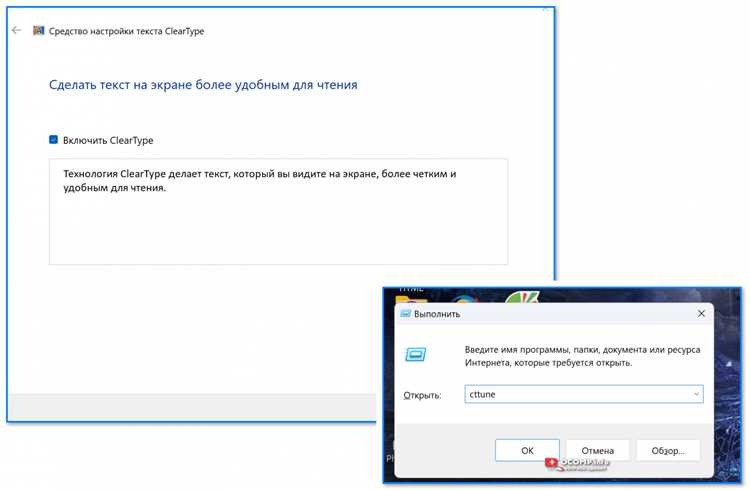The image size is (750, 490).
Task: Click the large Run program icon
Action: (415, 355)
